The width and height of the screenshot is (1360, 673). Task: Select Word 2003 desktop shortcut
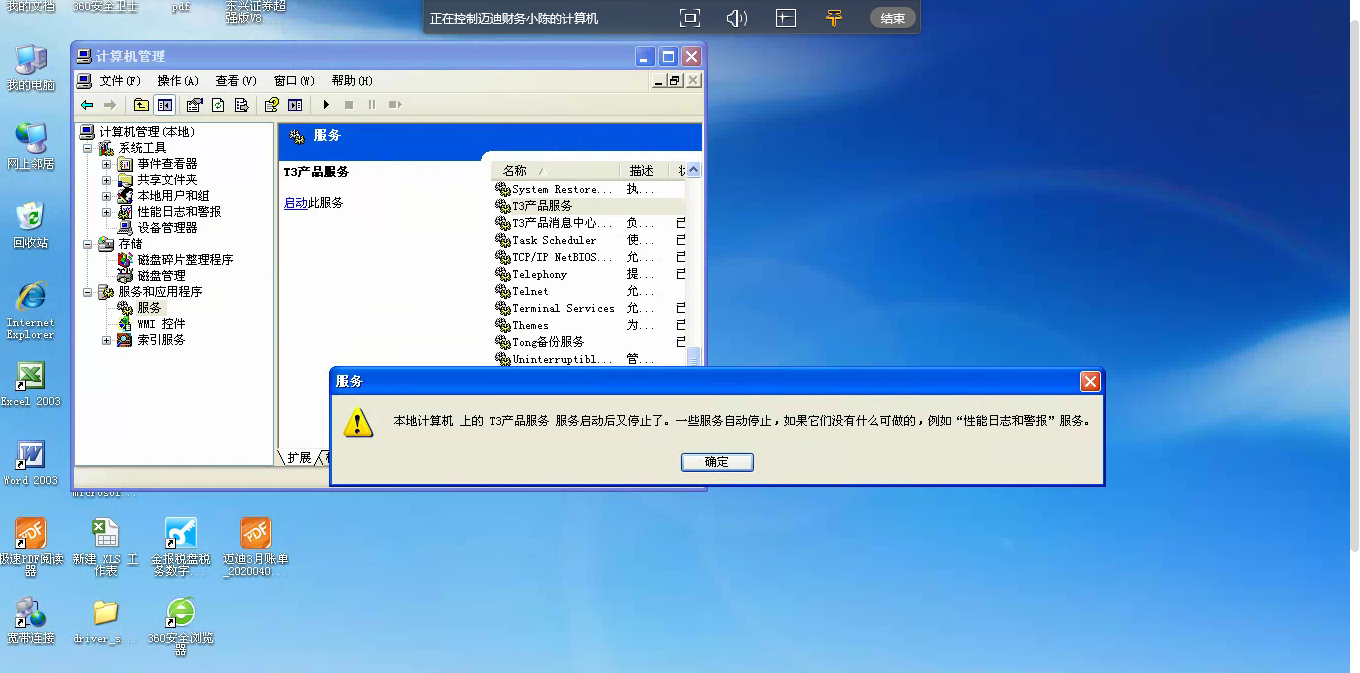[x=31, y=463]
